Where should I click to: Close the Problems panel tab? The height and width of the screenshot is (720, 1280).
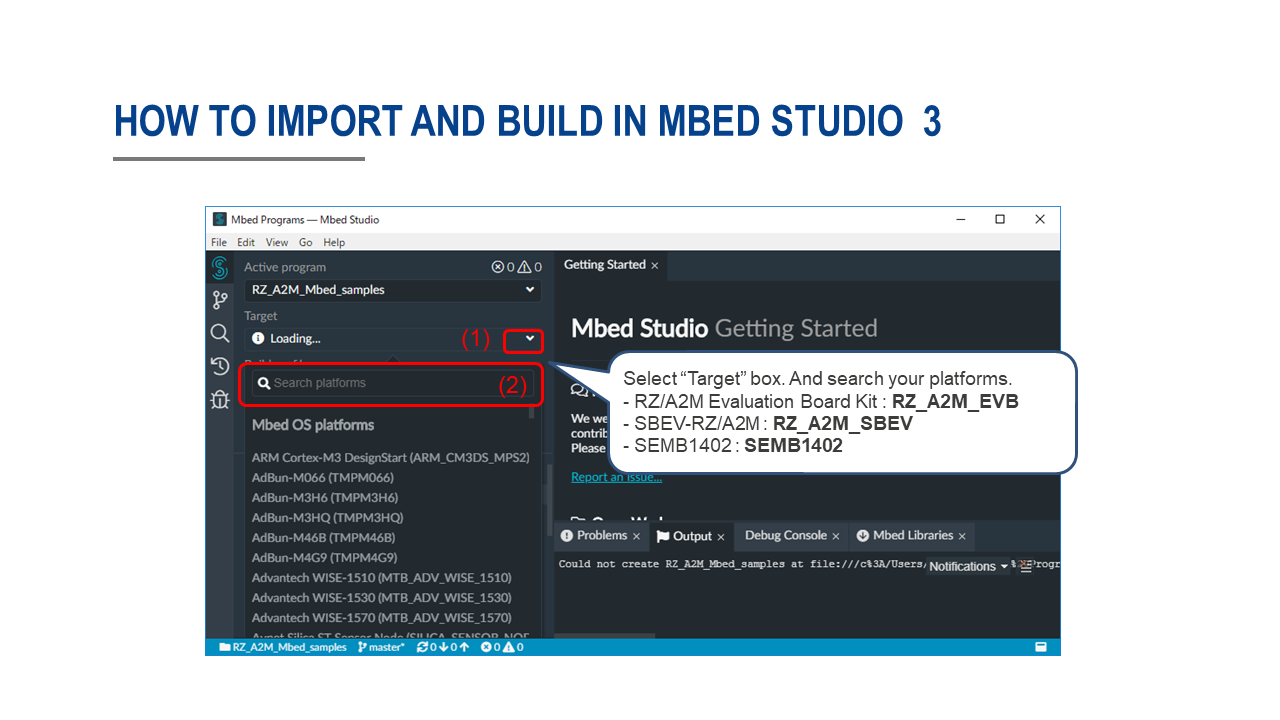(x=636, y=536)
